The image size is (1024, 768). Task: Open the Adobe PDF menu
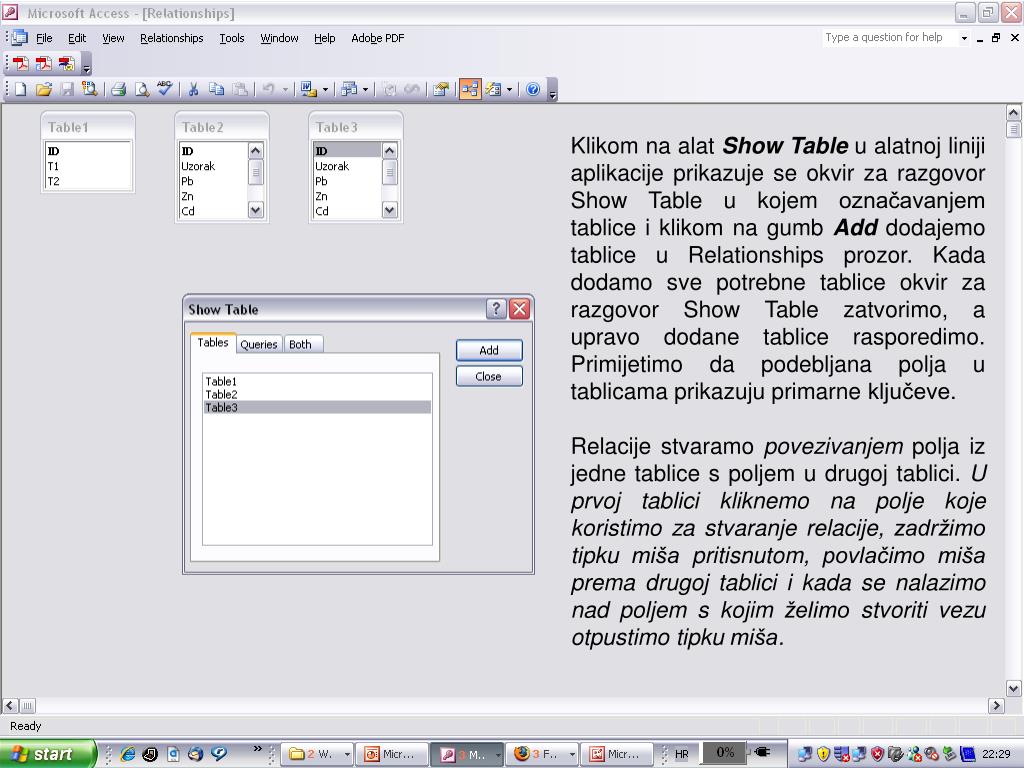tap(377, 38)
